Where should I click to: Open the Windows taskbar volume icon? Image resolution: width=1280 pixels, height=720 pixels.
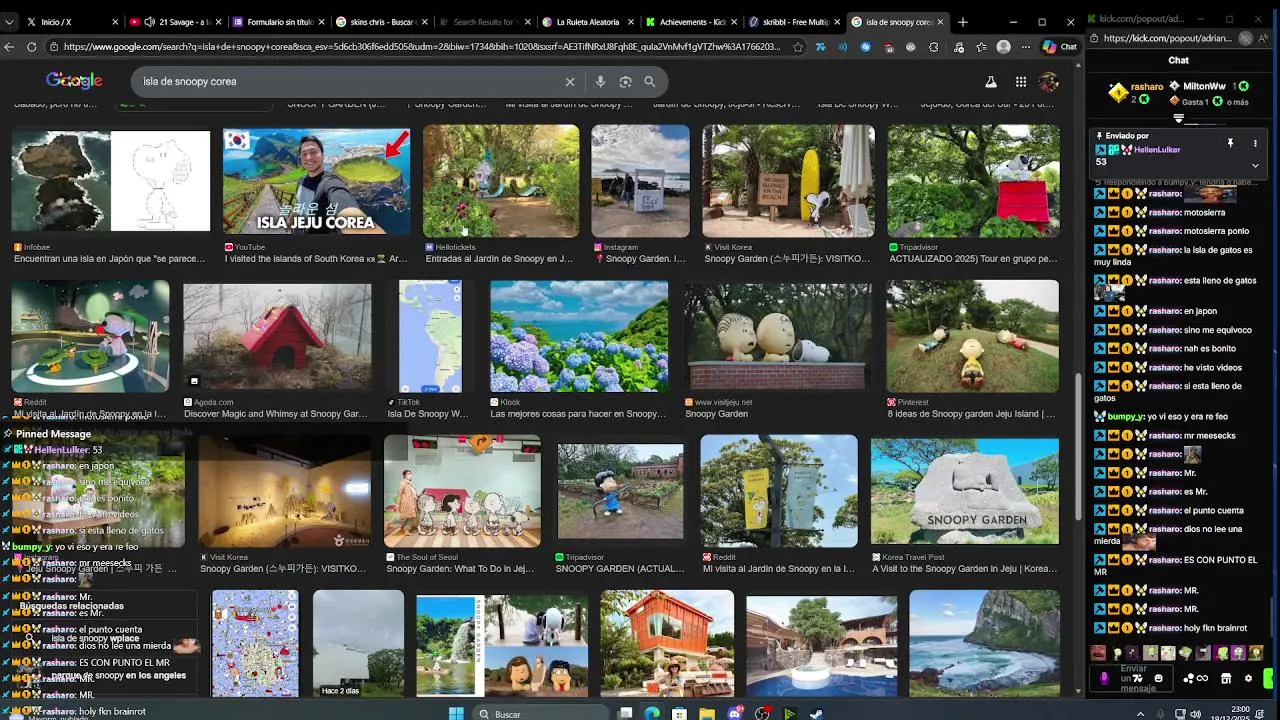coord(1196,714)
